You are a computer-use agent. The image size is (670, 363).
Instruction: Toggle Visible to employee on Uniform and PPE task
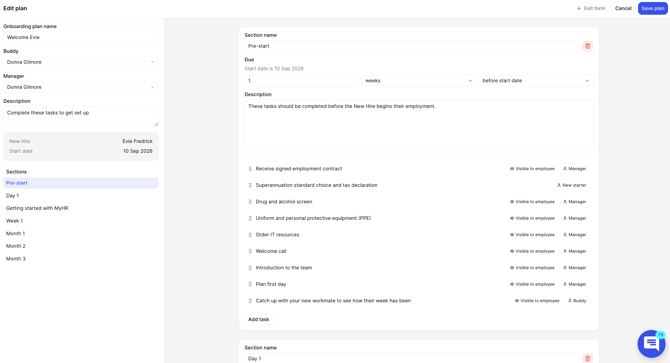coord(532,218)
